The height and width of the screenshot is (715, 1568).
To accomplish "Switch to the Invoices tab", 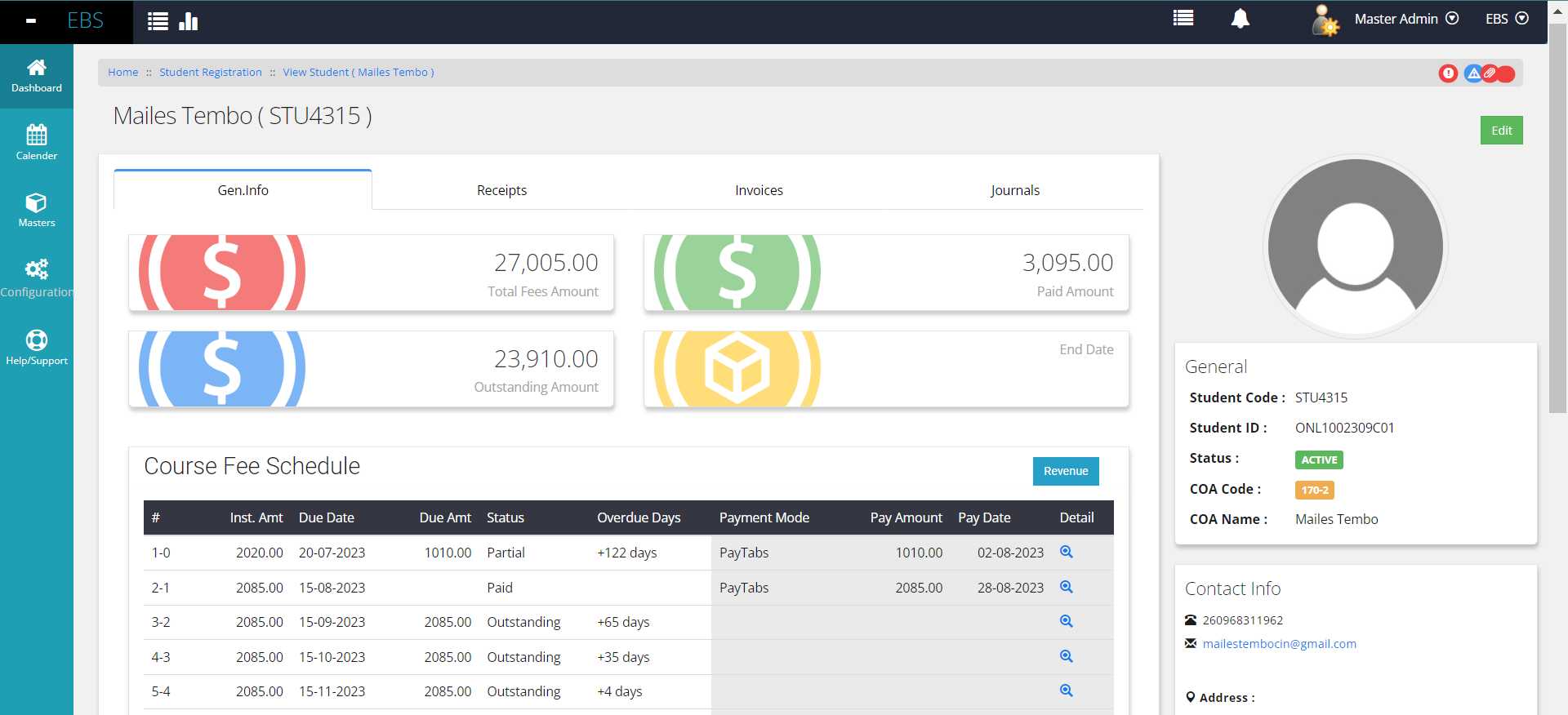I will pyautogui.click(x=759, y=190).
